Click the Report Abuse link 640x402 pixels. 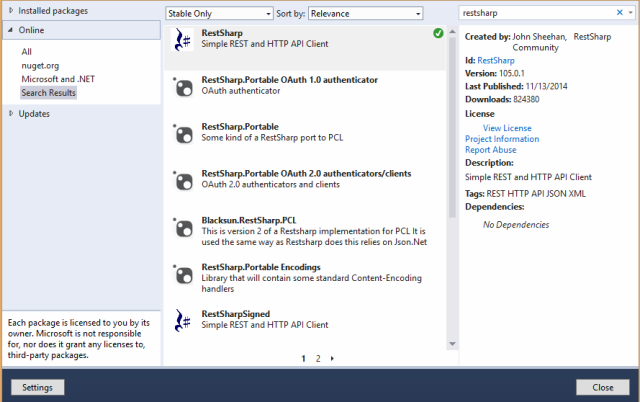(x=490, y=150)
